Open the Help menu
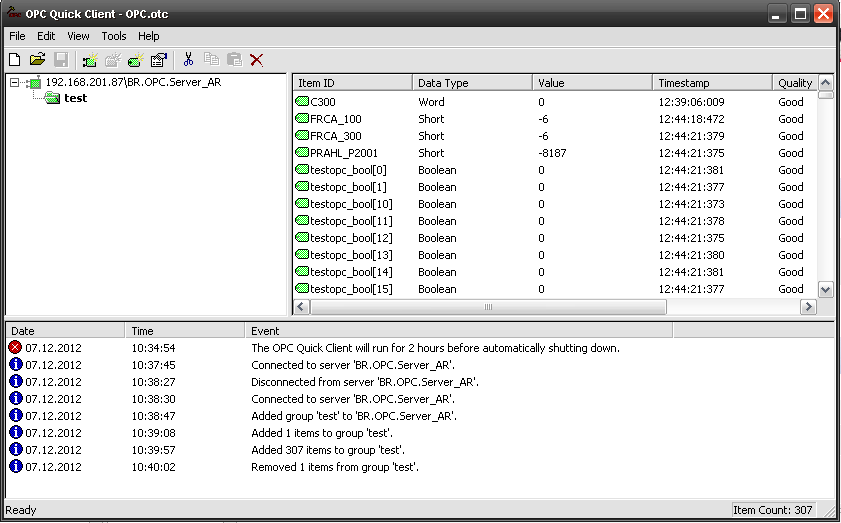841x523 pixels. 149,36
